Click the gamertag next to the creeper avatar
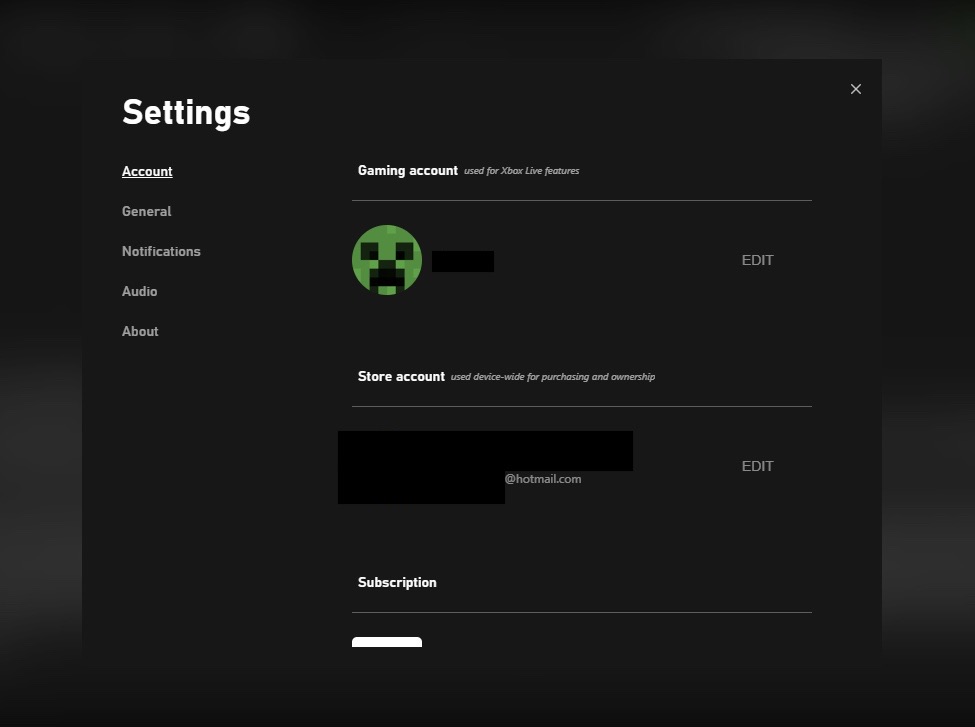This screenshot has width=975, height=727. pos(462,261)
